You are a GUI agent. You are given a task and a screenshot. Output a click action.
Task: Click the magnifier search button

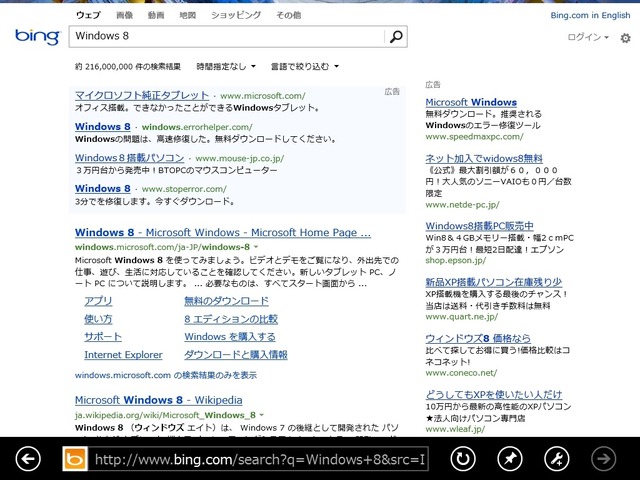pyautogui.click(x=396, y=37)
